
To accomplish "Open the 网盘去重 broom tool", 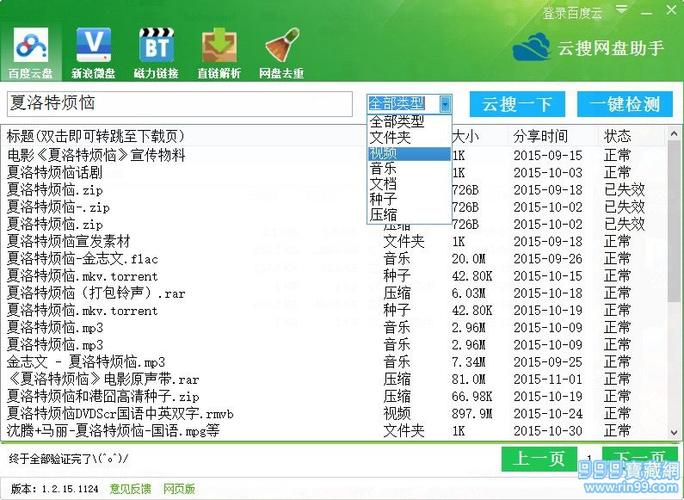I will (x=281, y=53).
